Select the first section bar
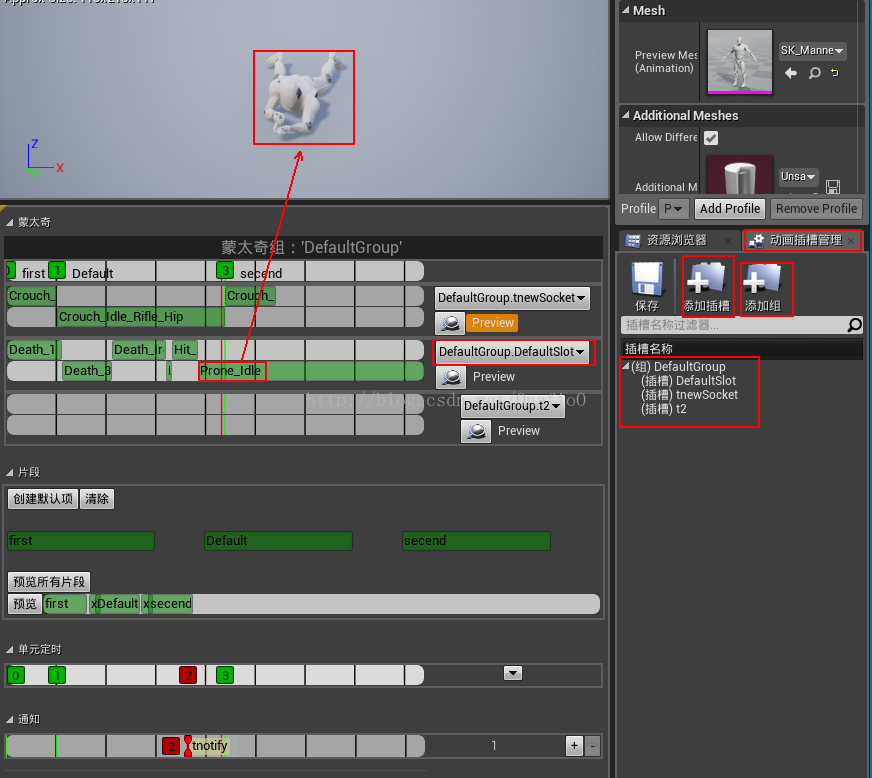Screen dimensions: 872x778 (81, 541)
